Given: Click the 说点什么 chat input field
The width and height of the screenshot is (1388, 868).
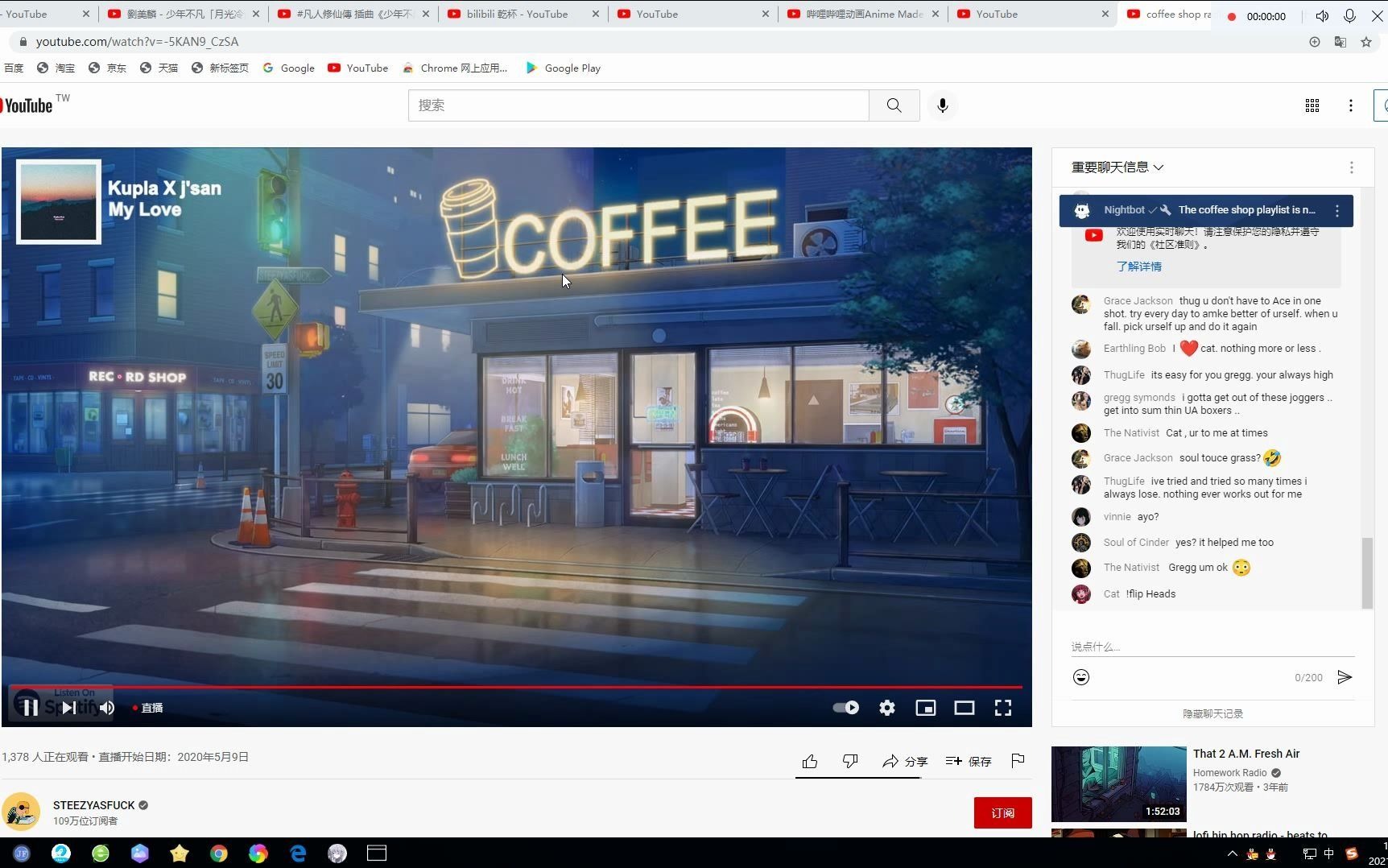Looking at the screenshot, I should (x=1167, y=647).
